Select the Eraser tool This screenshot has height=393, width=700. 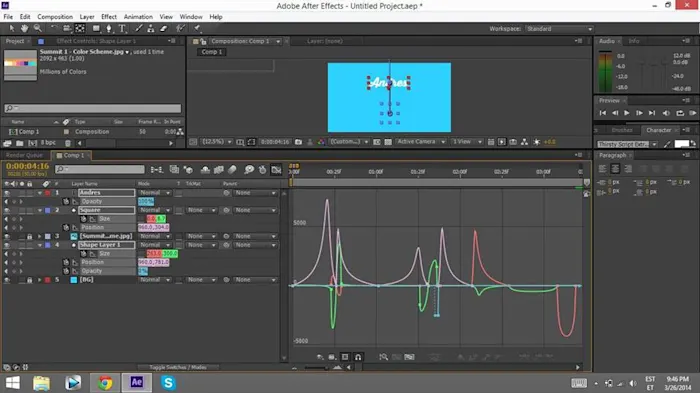point(163,29)
